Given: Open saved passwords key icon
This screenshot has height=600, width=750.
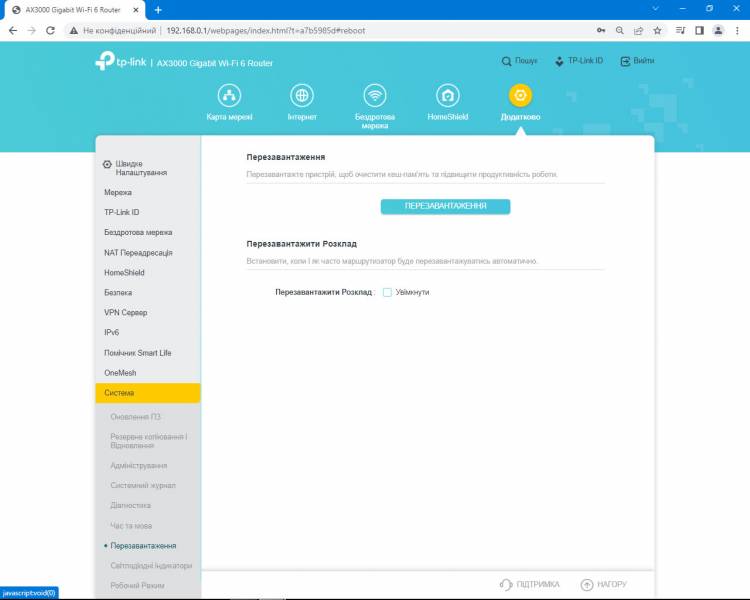Looking at the screenshot, I should (601, 31).
